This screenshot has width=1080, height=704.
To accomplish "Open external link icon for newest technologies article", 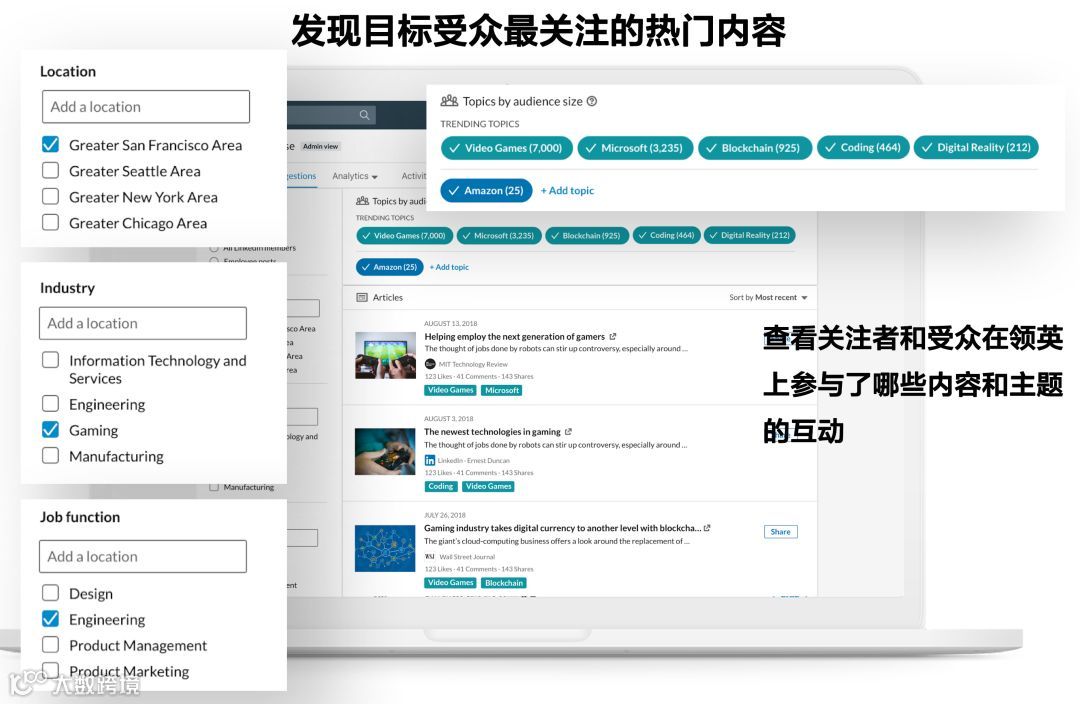I will click(568, 432).
